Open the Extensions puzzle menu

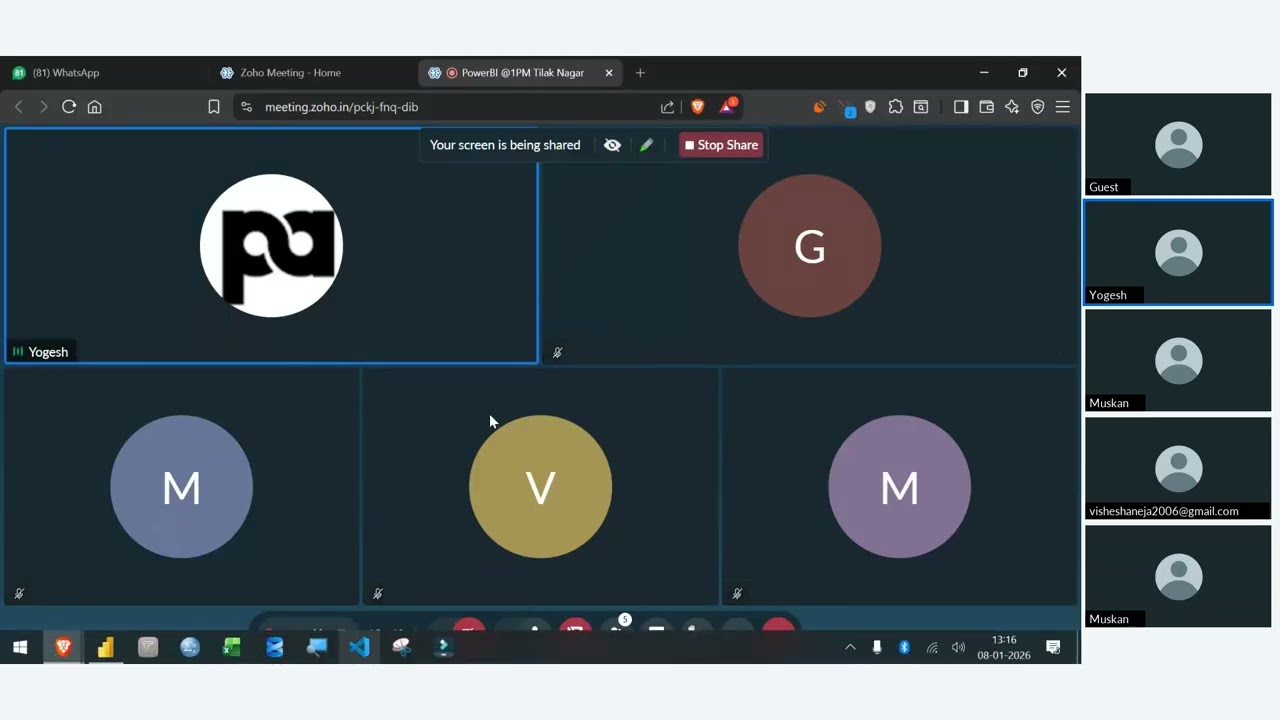pyautogui.click(x=896, y=107)
